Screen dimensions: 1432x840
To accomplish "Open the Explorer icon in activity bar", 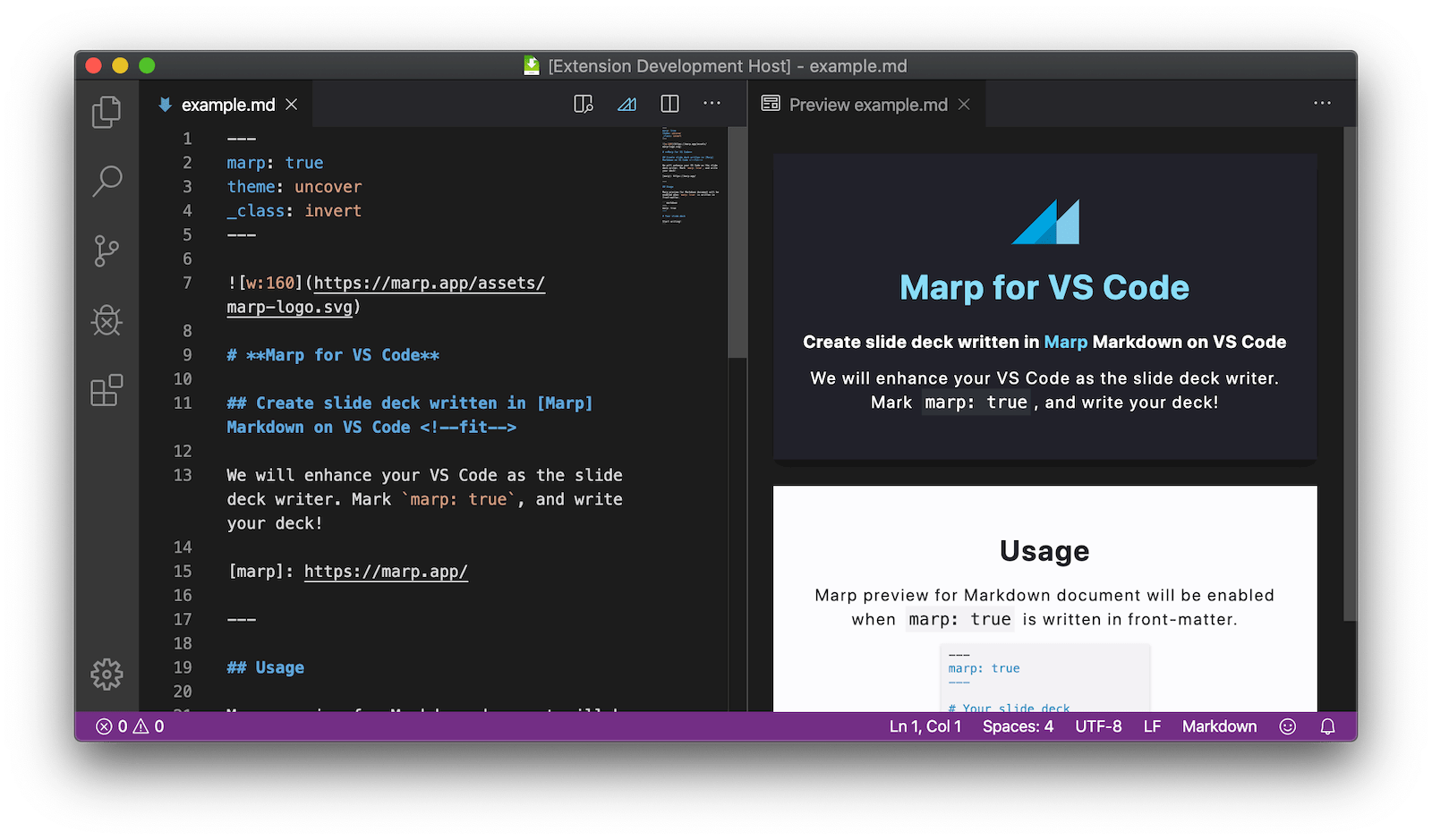I will [107, 112].
